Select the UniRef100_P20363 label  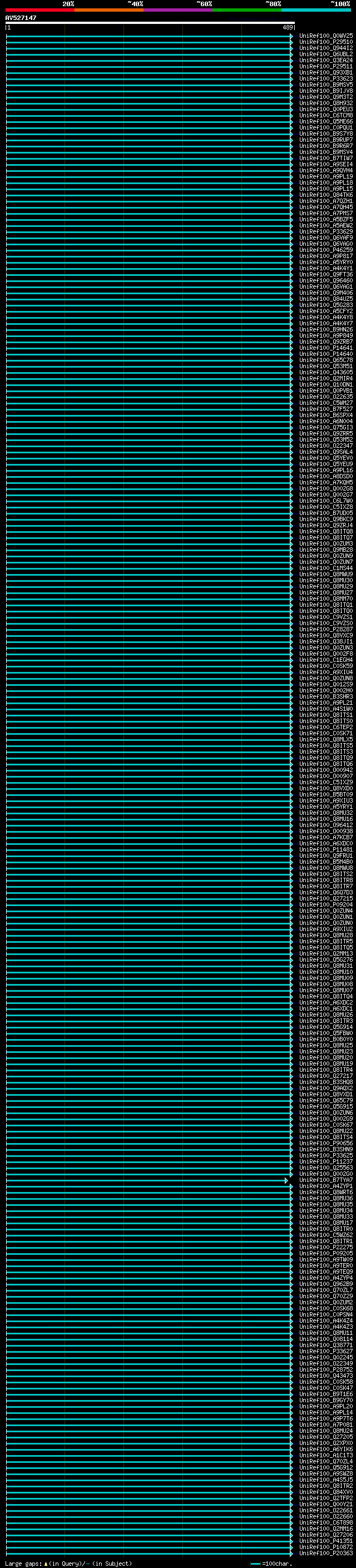326,1553
